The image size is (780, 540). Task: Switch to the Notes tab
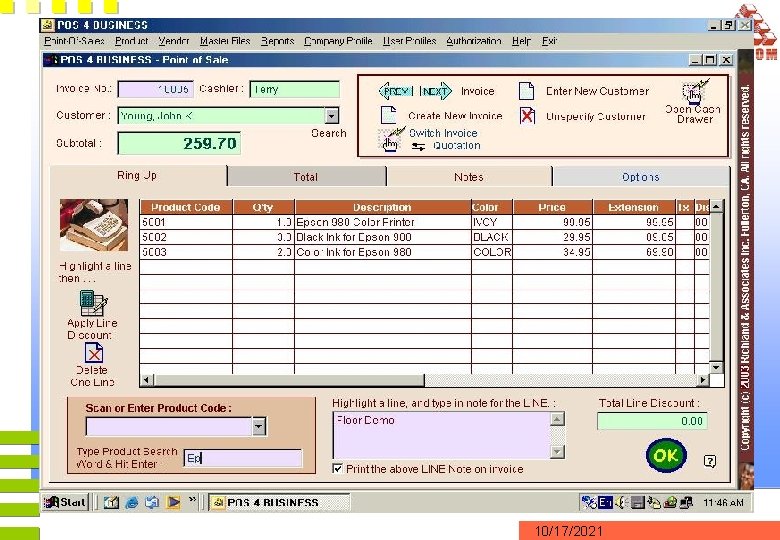pos(469,177)
